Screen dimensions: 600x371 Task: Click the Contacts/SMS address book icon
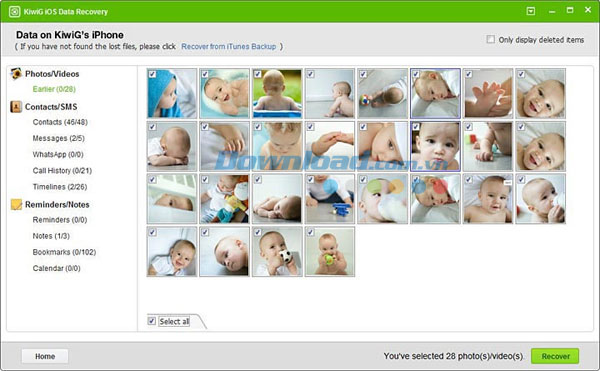click(x=16, y=107)
